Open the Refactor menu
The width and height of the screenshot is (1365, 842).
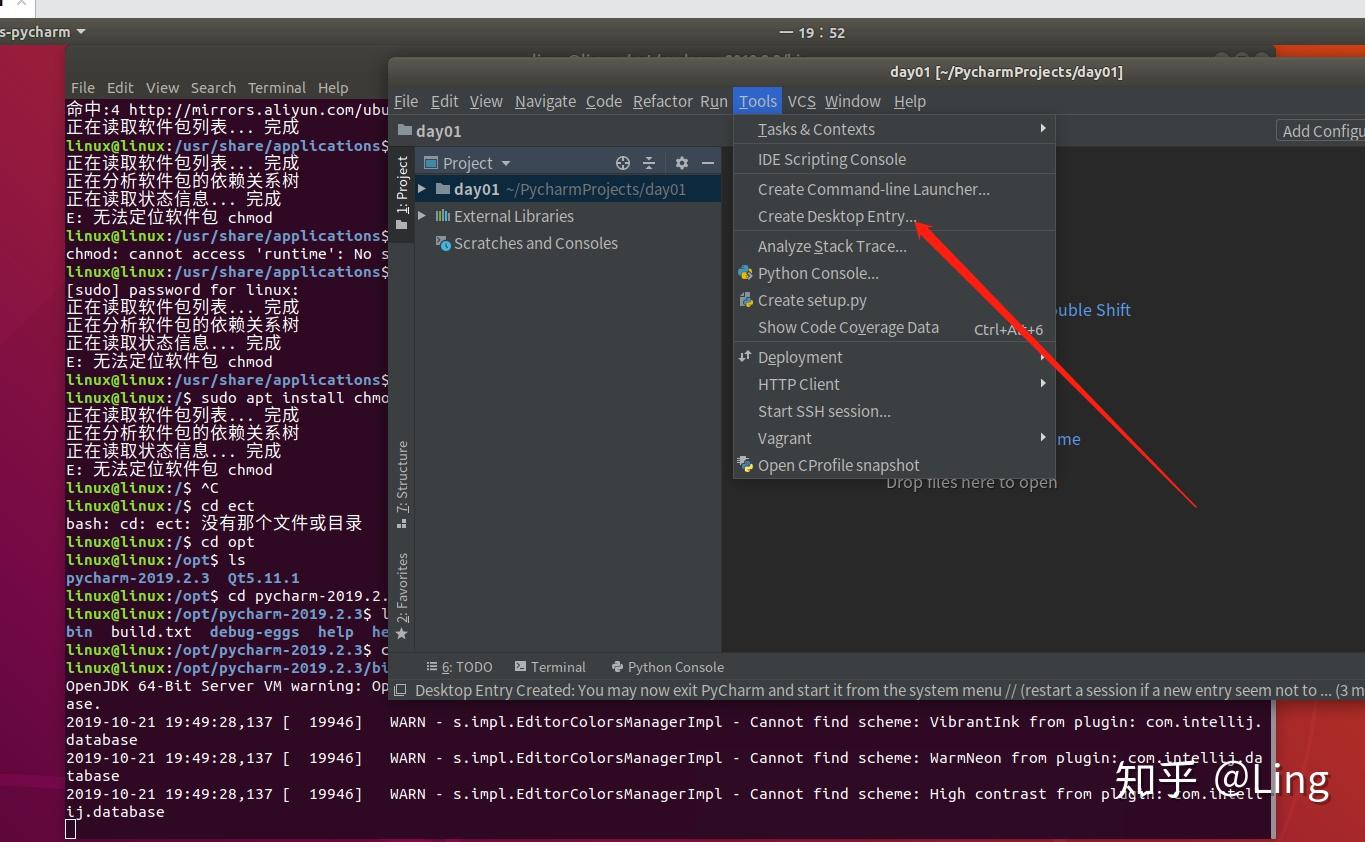tap(662, 101)
